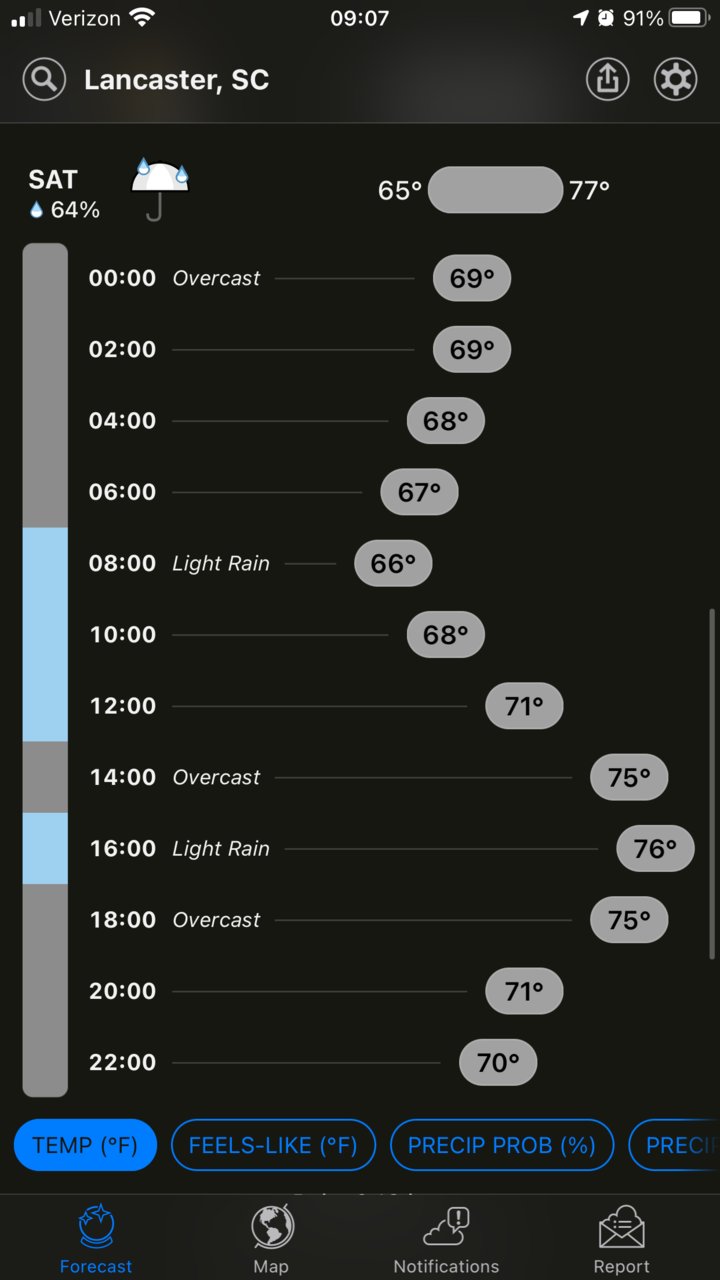Image resolution: width=720 pixels, height=1280 pixels.
Task: Tap the search magnifier icon
Action: (x=44, y=80)
